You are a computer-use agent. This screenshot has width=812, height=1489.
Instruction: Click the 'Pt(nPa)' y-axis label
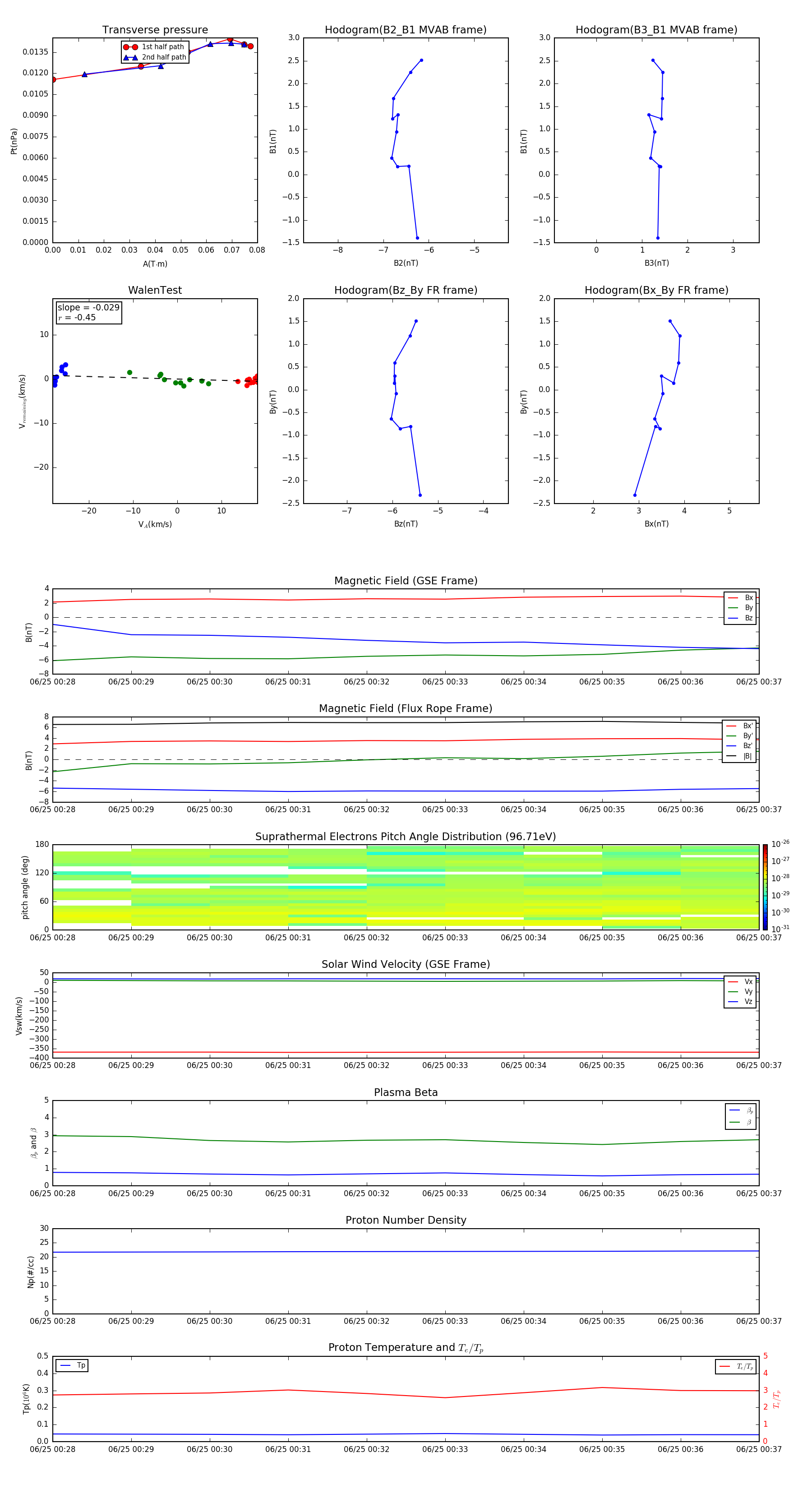(14, 141)
